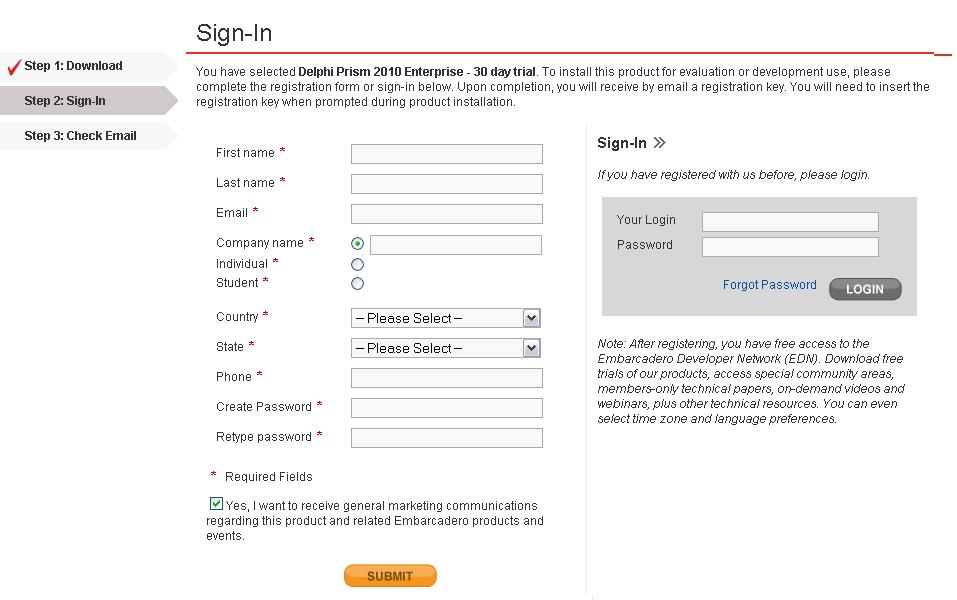
Task: Select the Email input box
Action: click(x=447, y=214)
